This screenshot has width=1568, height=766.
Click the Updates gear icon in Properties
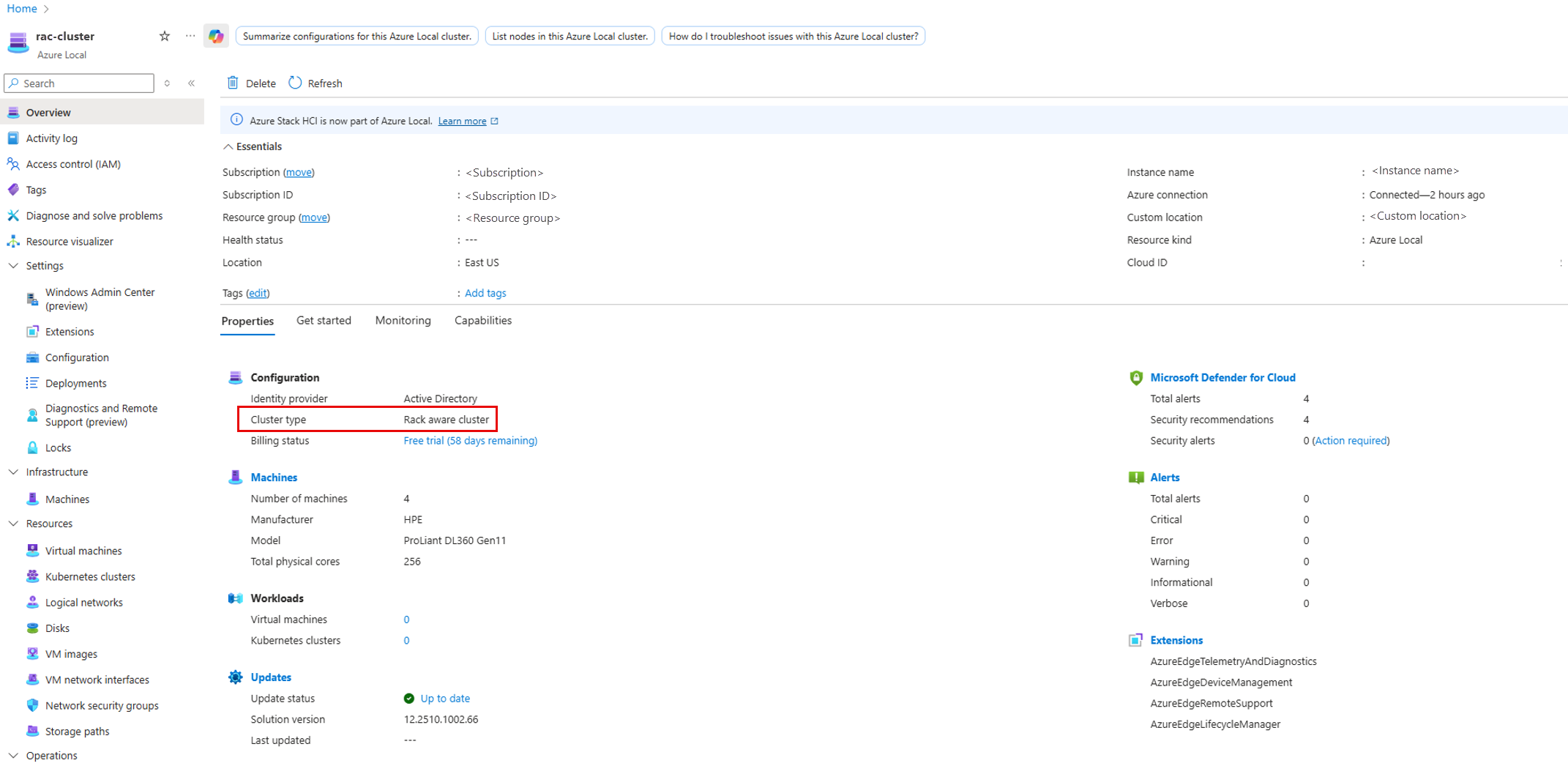(x=235, y=677)
